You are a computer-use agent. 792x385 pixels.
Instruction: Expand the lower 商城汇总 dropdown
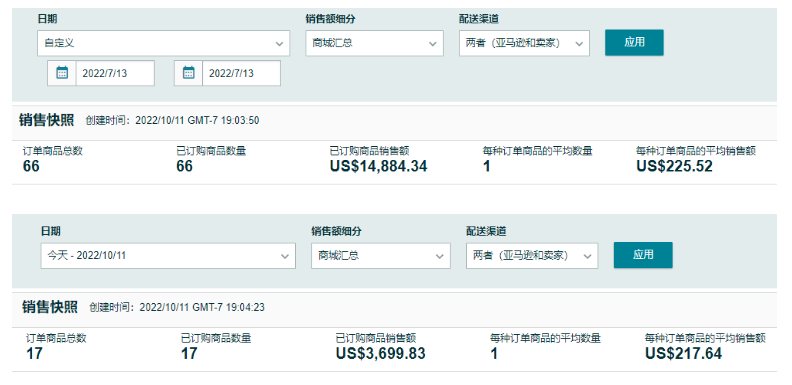[381, 256]
